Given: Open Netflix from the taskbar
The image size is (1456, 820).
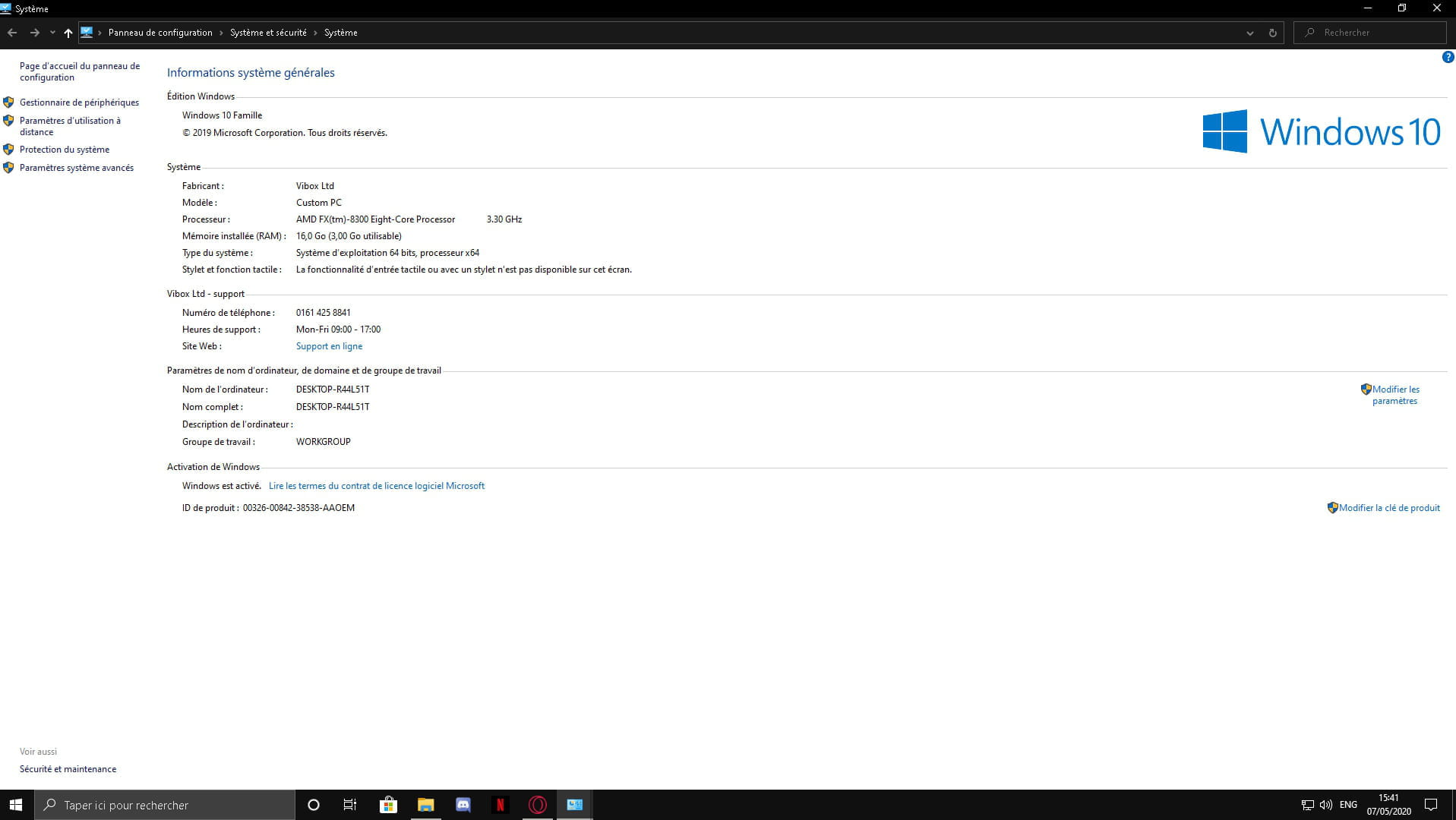Looking at the screenshot, I should (500, 805).
